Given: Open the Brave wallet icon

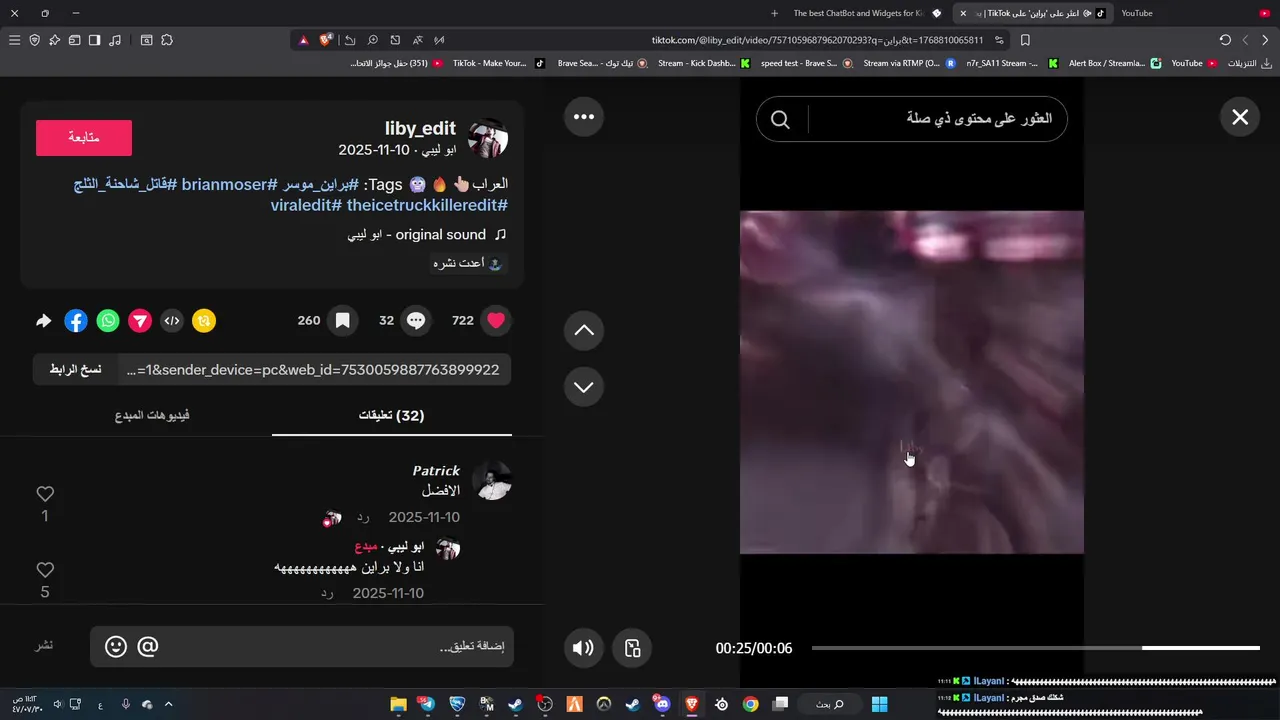Looking at the screenshot, I should [x=74, y=40].
